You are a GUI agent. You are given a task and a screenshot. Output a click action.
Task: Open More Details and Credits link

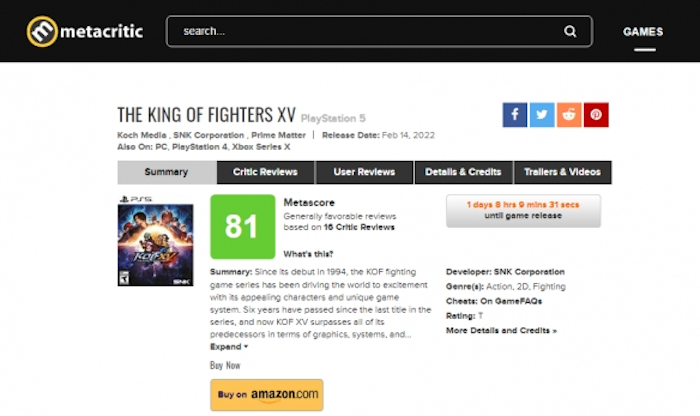[501, 330]
